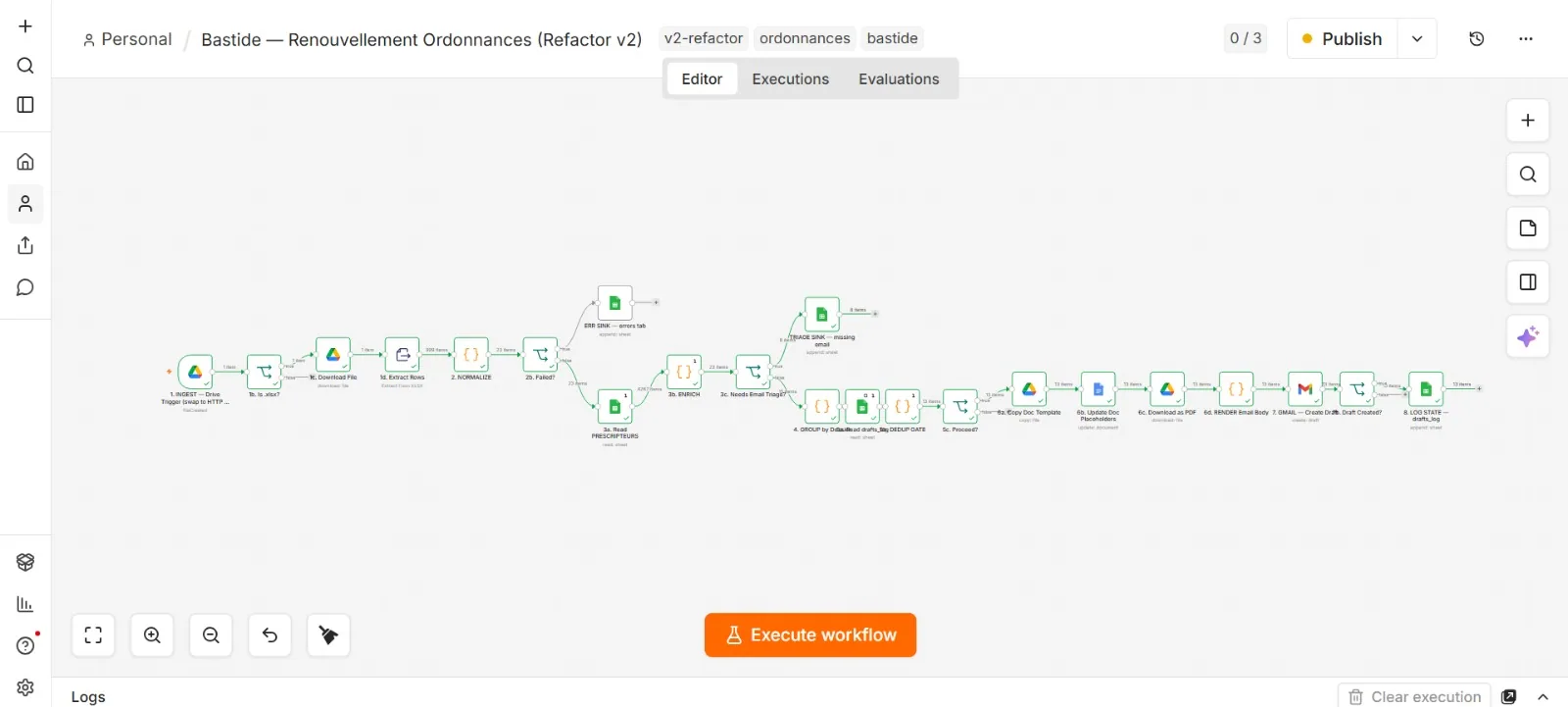Screen dimensions: 1568x707
Task: Open settings gear in left sidebar
Action: pos(25,687)
